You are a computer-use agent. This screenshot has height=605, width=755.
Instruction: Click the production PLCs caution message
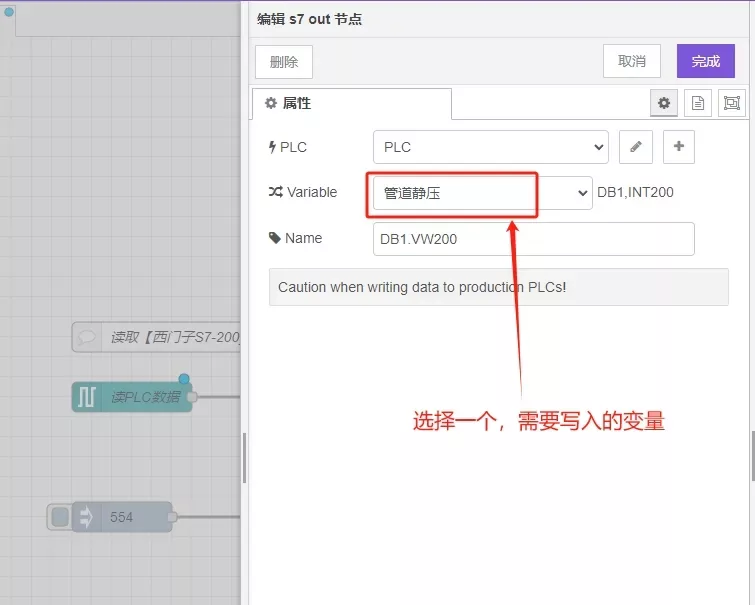pos(498,287)
